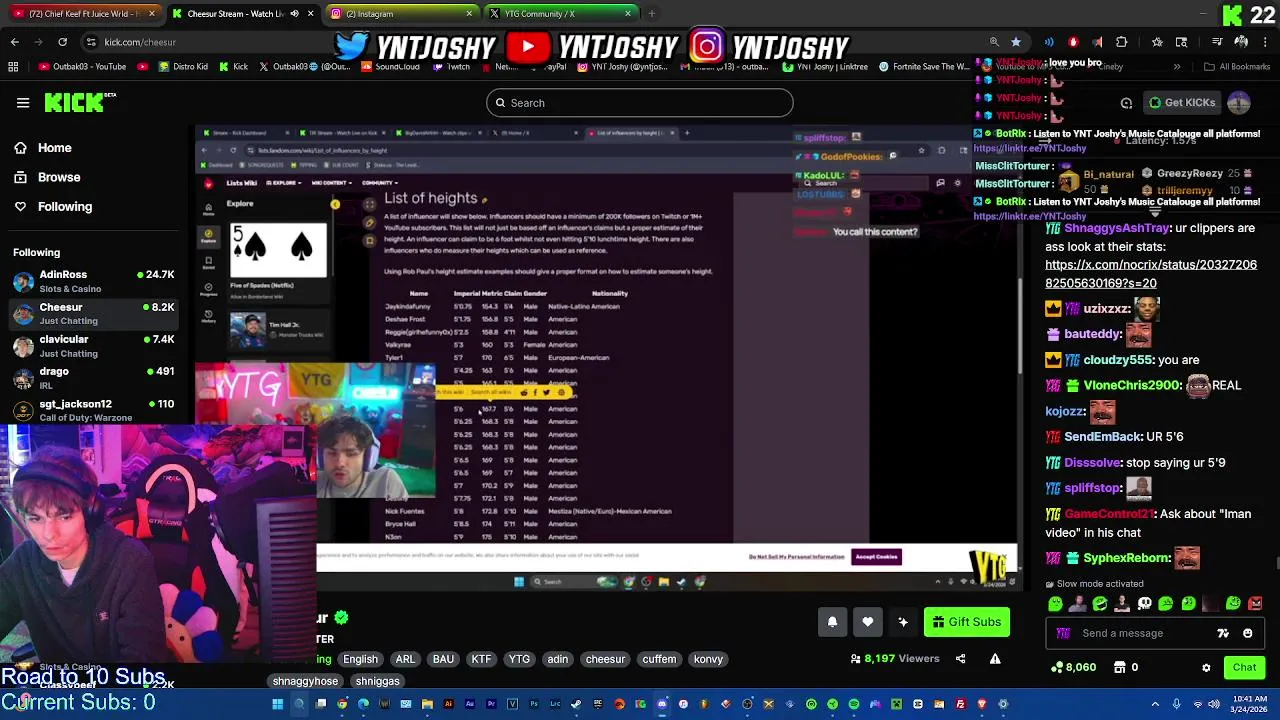This screenshot has width=1280, height=720.
Task: Click the red angry quick emote above chat box
Action: click(x=1255, y=604)
